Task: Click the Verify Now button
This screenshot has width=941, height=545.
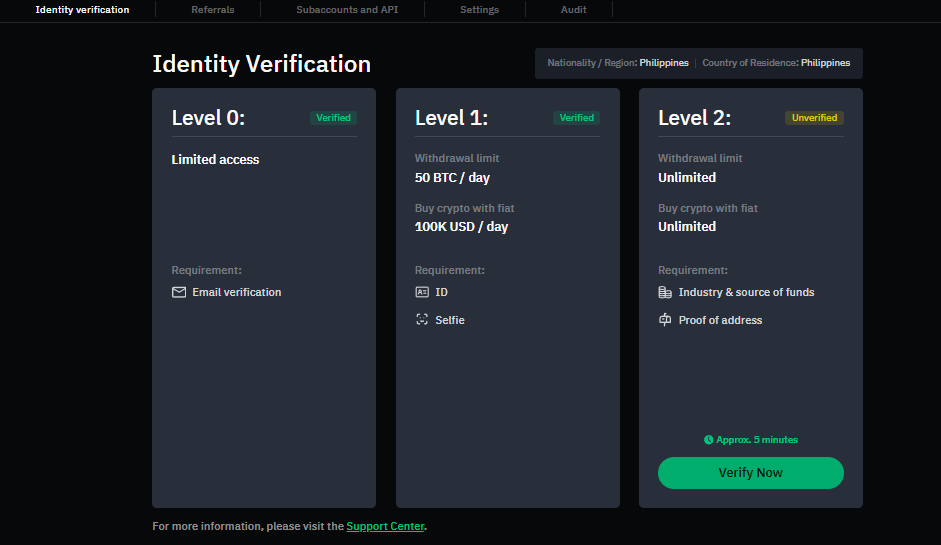Action: 750,472
